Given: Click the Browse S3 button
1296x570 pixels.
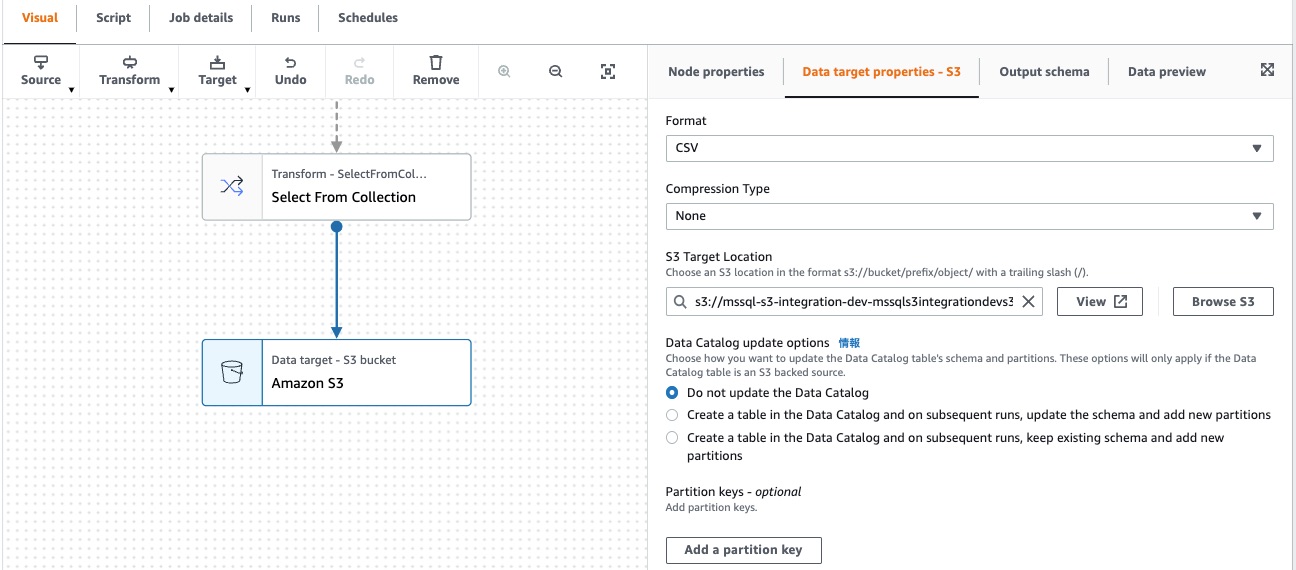Looking at the screenshot, I should (1223, 301).
